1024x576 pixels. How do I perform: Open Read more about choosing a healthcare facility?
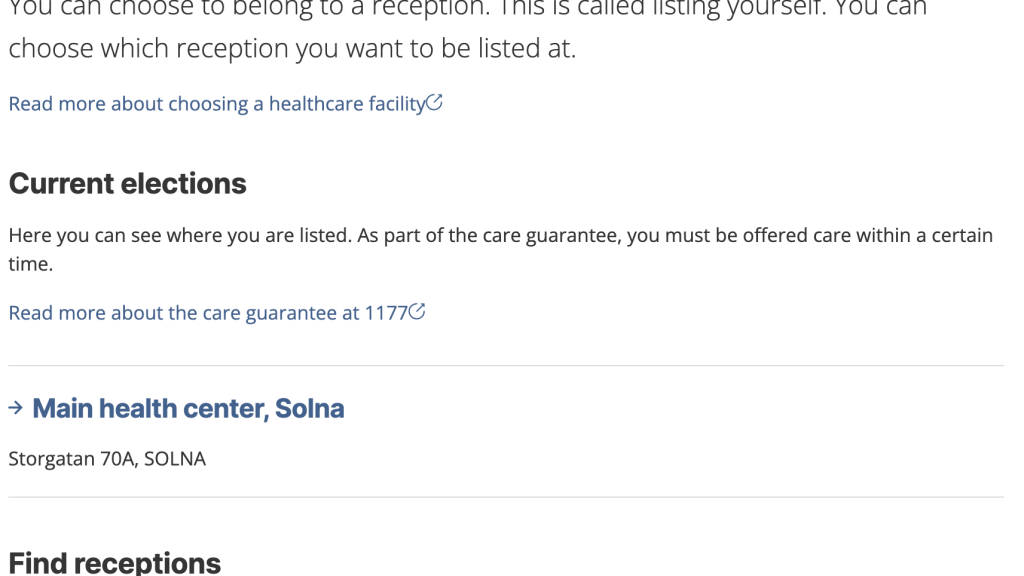point(217,104)
